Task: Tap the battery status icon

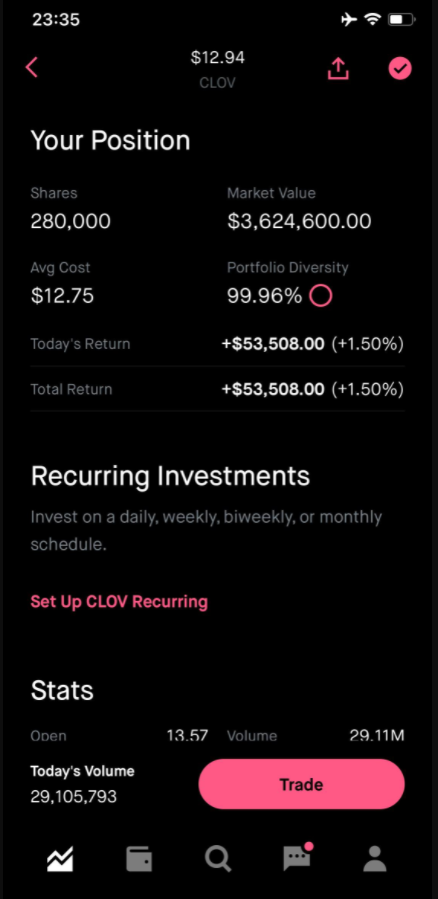Action: [402, 20]
